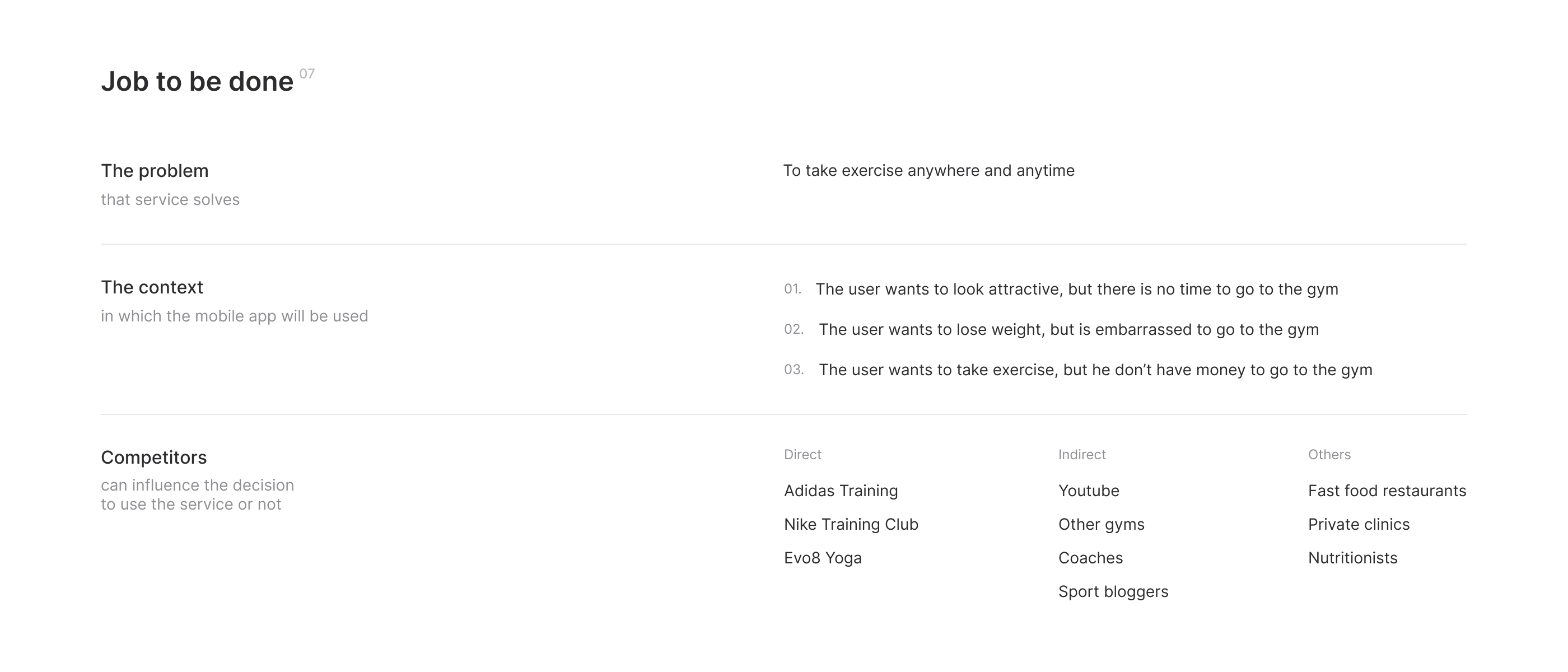The width and height of the screenshot is (1568, 672).
Task: Click the "The problem" heading
Action: point(155,171)
